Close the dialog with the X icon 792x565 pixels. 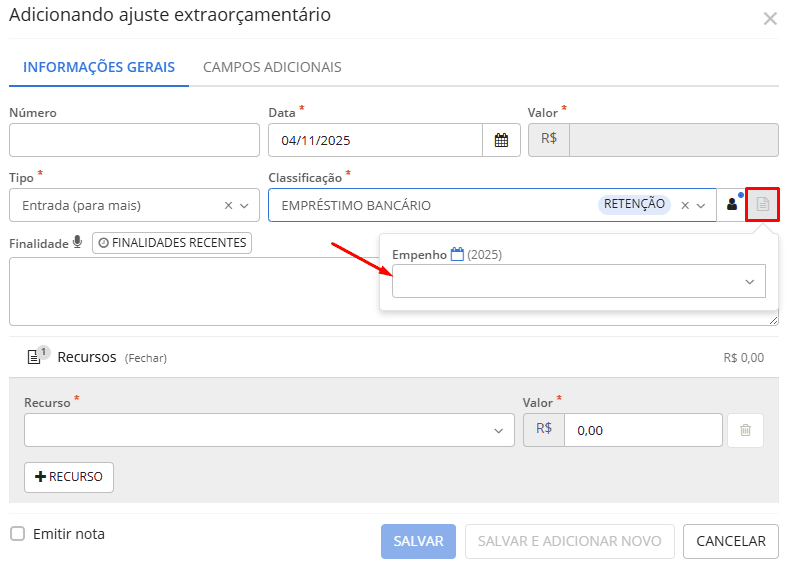coord(770,18)
